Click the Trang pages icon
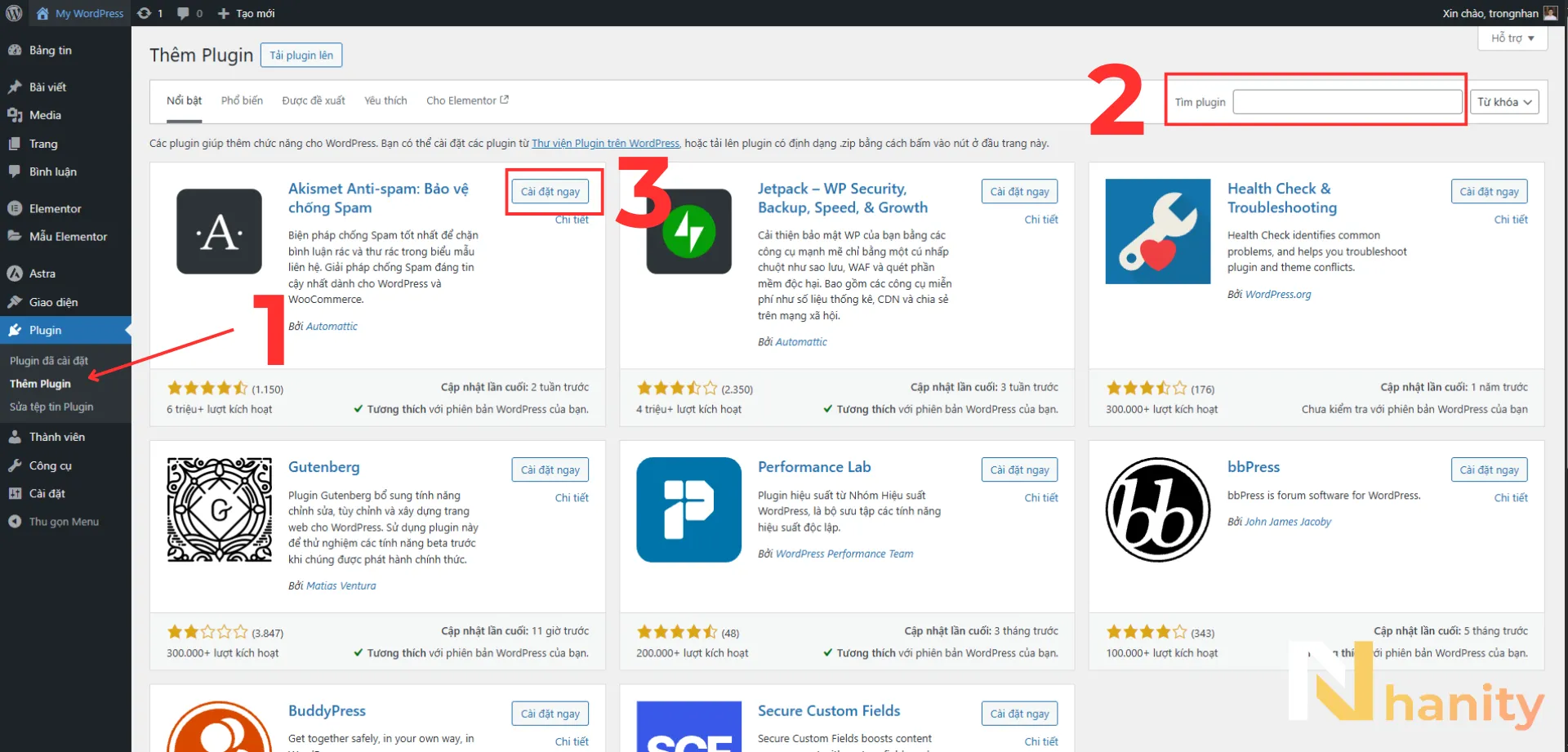The image size is (1568, 752). point(15,144)
